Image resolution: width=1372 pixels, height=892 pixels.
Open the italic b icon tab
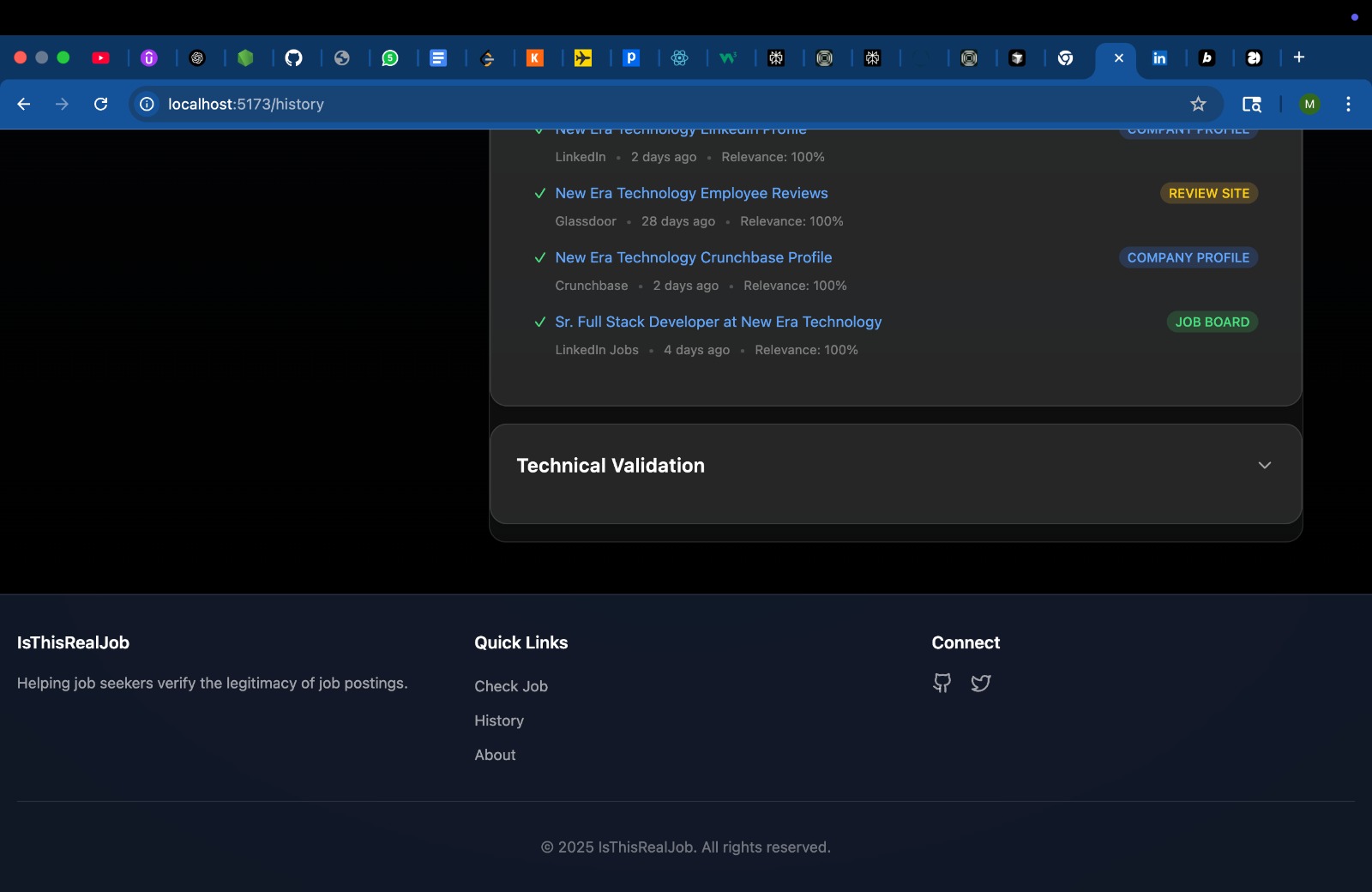(1207, 58)
